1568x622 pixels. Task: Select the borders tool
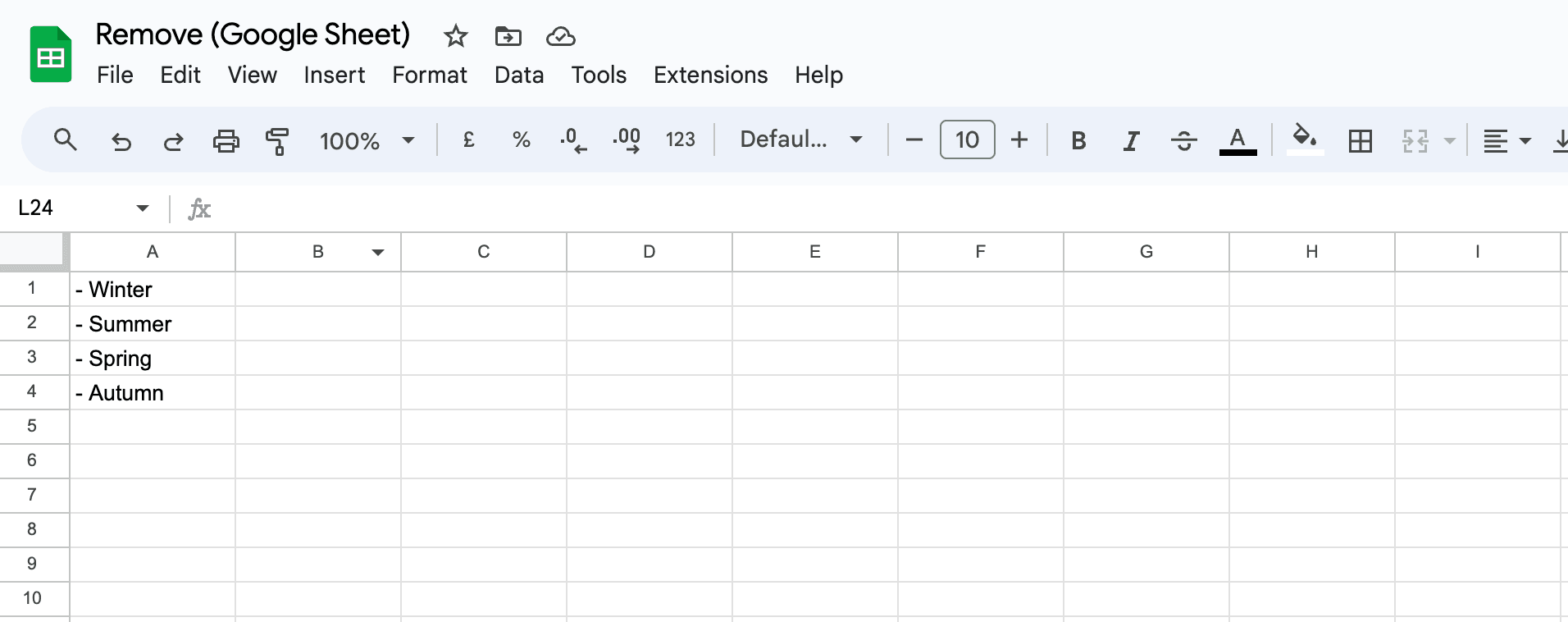coord(1361,139)
